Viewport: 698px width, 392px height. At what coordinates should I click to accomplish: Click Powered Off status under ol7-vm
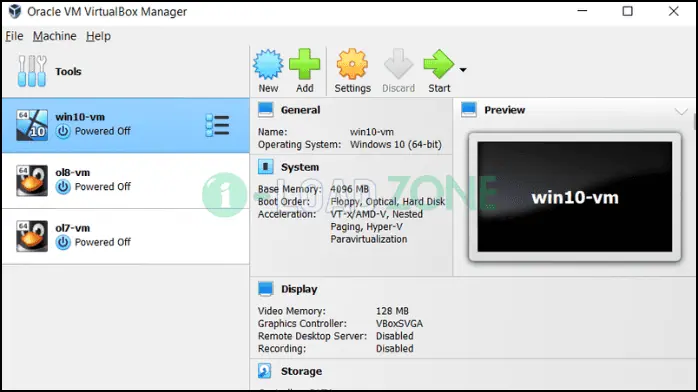[103, 242]
